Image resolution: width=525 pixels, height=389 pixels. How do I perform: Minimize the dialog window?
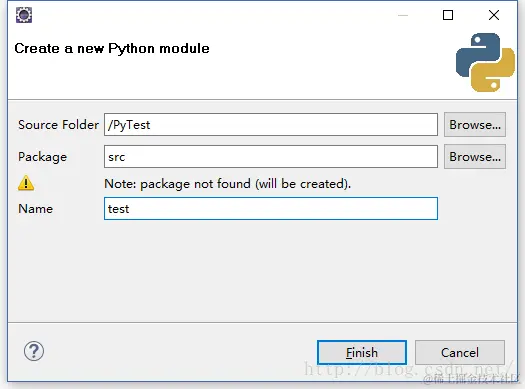(x=403, y=15)
